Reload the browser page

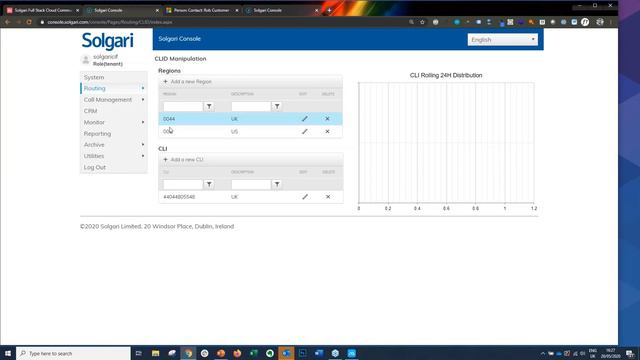(29, 22)
